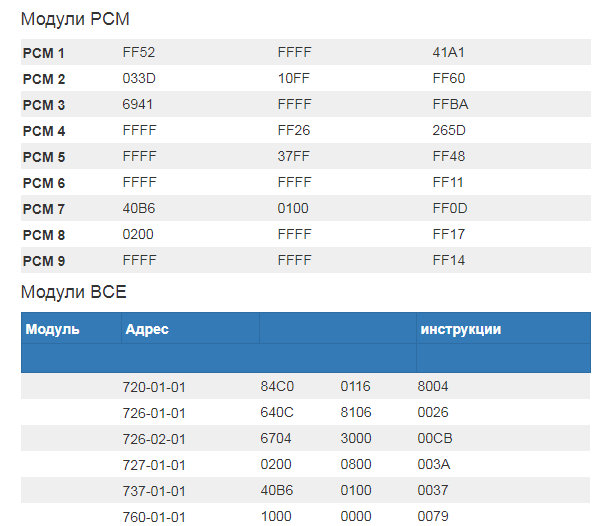604x526 pixels.
Task: Select the PCM 1 row label
Action: click(44, 53)
